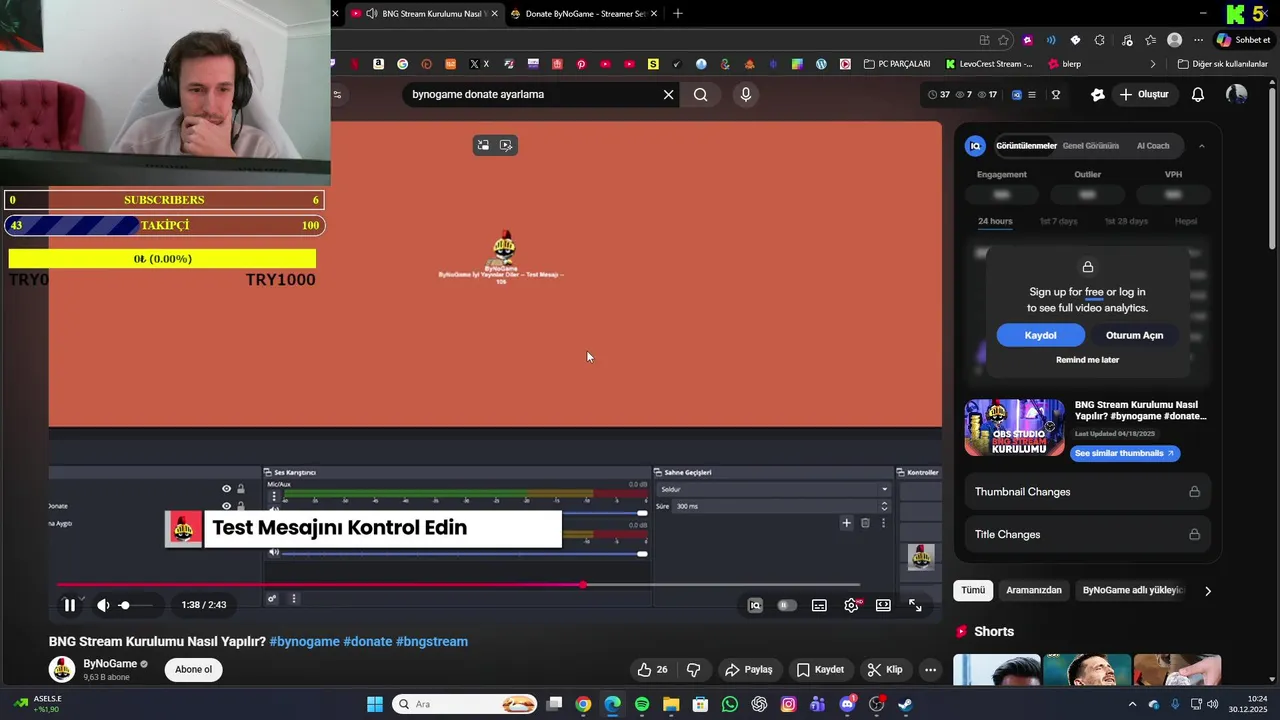The image size is (1280, 720).
Task: Seek on the red video progress bar
Action: coord(458,584)
